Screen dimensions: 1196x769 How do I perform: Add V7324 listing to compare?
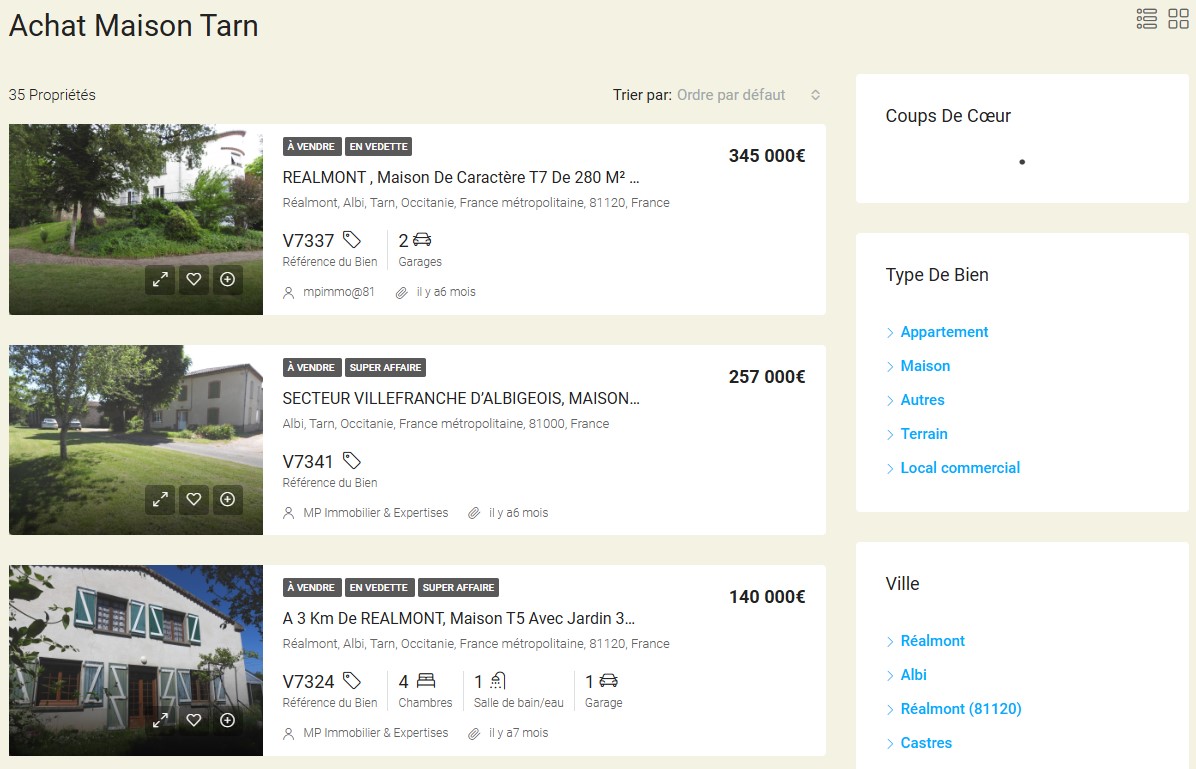pyautogui.click(x=227, y=720)
